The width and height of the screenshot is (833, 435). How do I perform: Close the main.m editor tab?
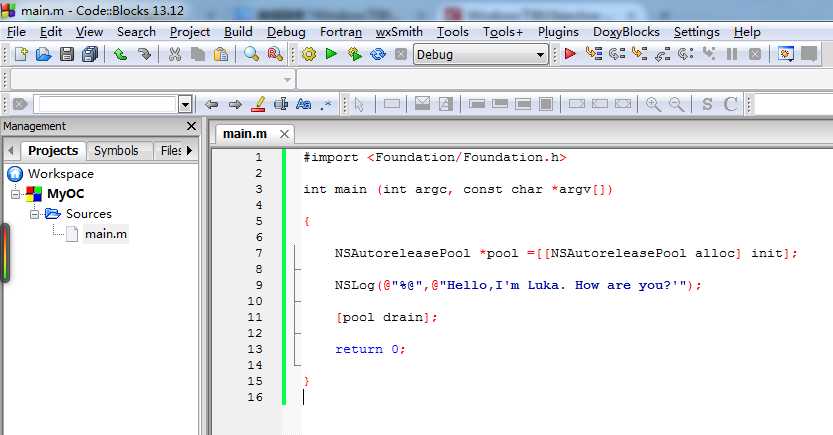tap(284, 134)
